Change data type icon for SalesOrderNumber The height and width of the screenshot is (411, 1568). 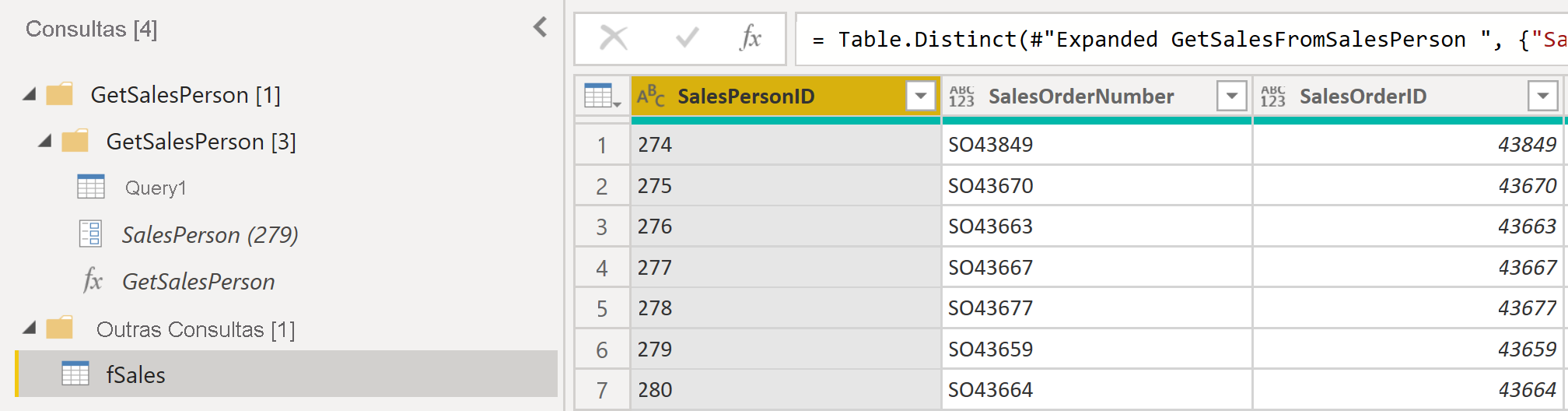coord(961,97)
